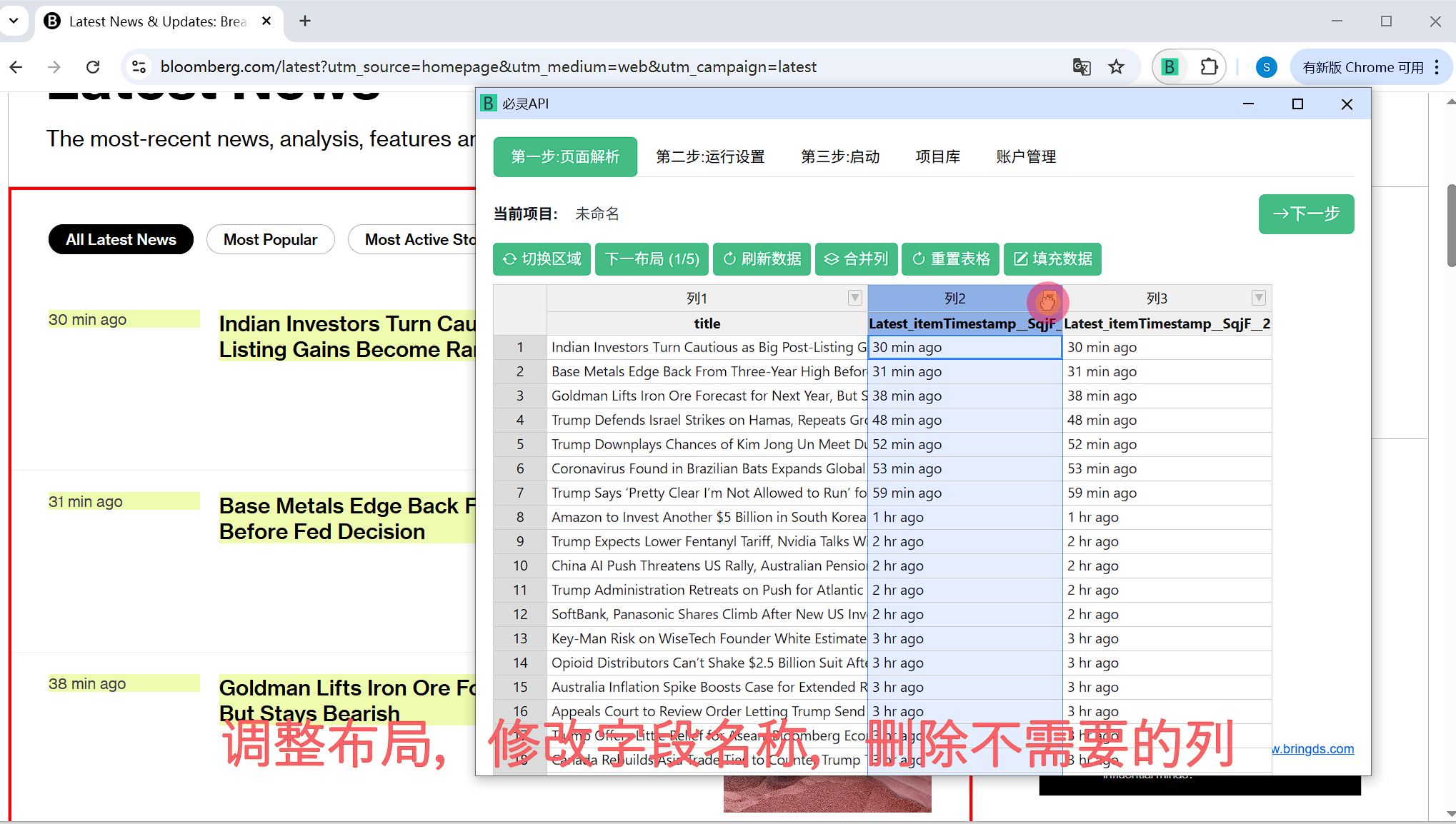
Task: Click the Chrome profile avatar icon
Action: coord(1266,67)
